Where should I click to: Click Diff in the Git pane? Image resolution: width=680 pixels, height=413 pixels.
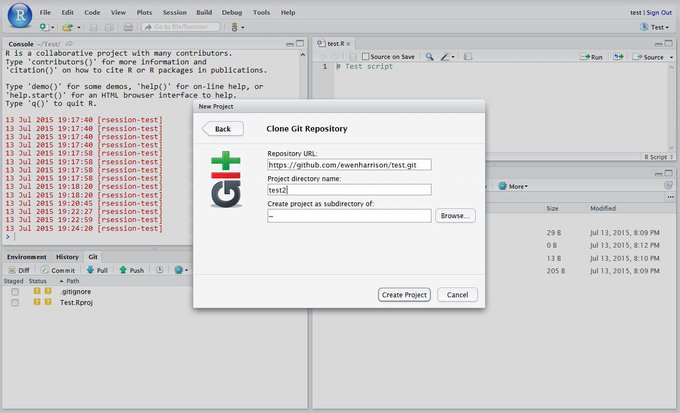click(x=19, y=270)
